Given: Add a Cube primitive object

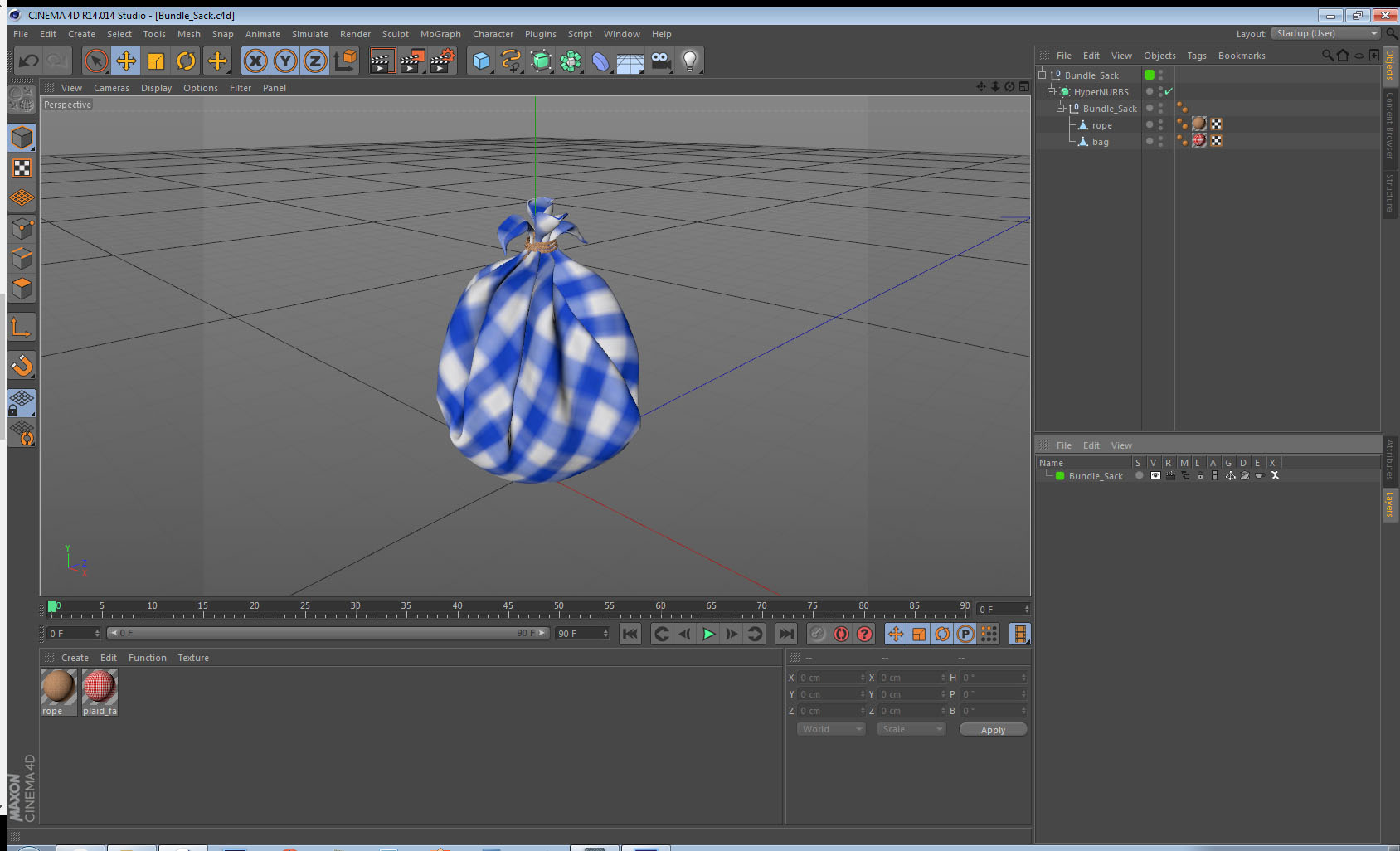Looking at the screenshot, I should (481, 61).
